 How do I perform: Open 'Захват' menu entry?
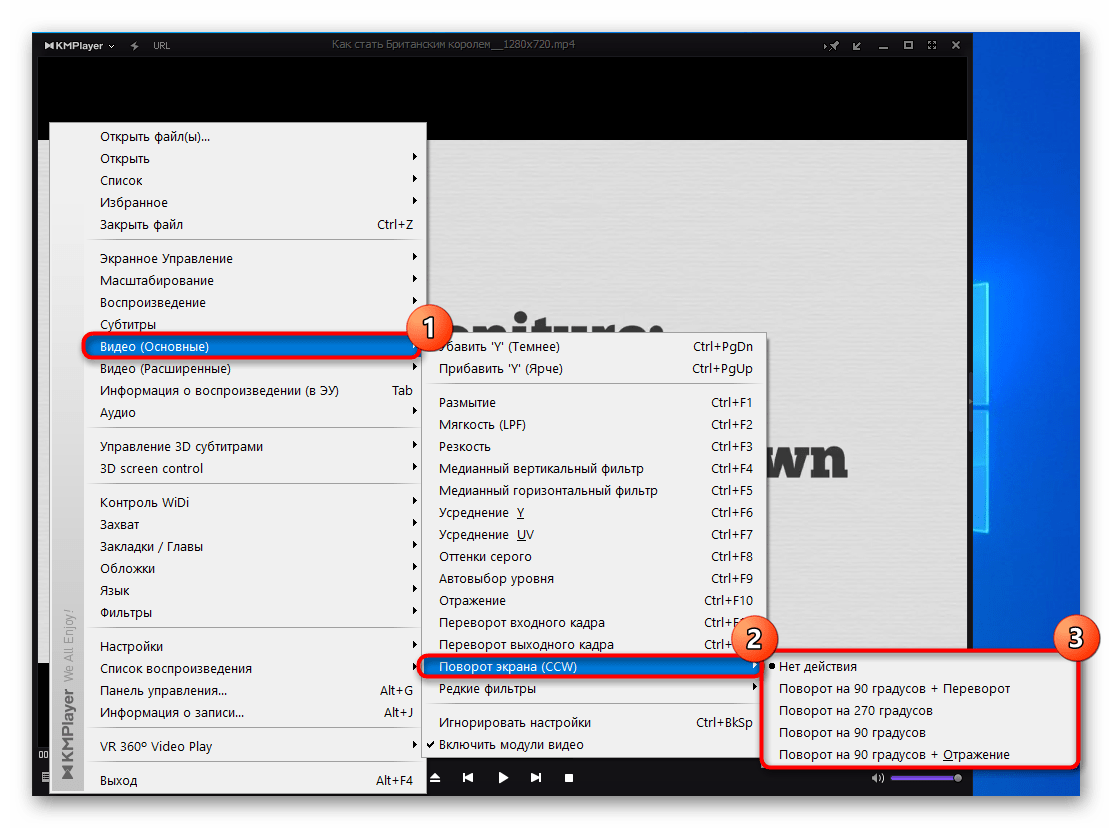point(253,524)
